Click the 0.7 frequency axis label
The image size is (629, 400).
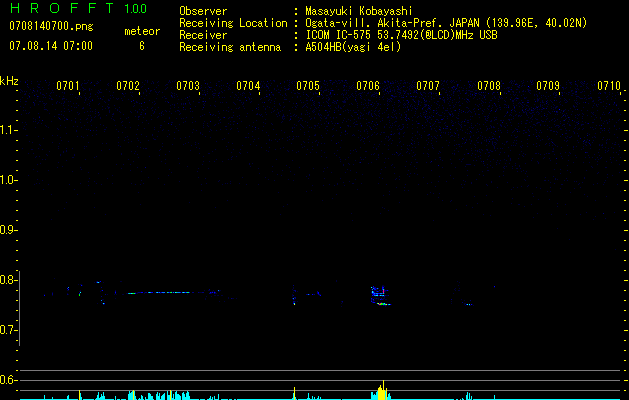[7, 330]
